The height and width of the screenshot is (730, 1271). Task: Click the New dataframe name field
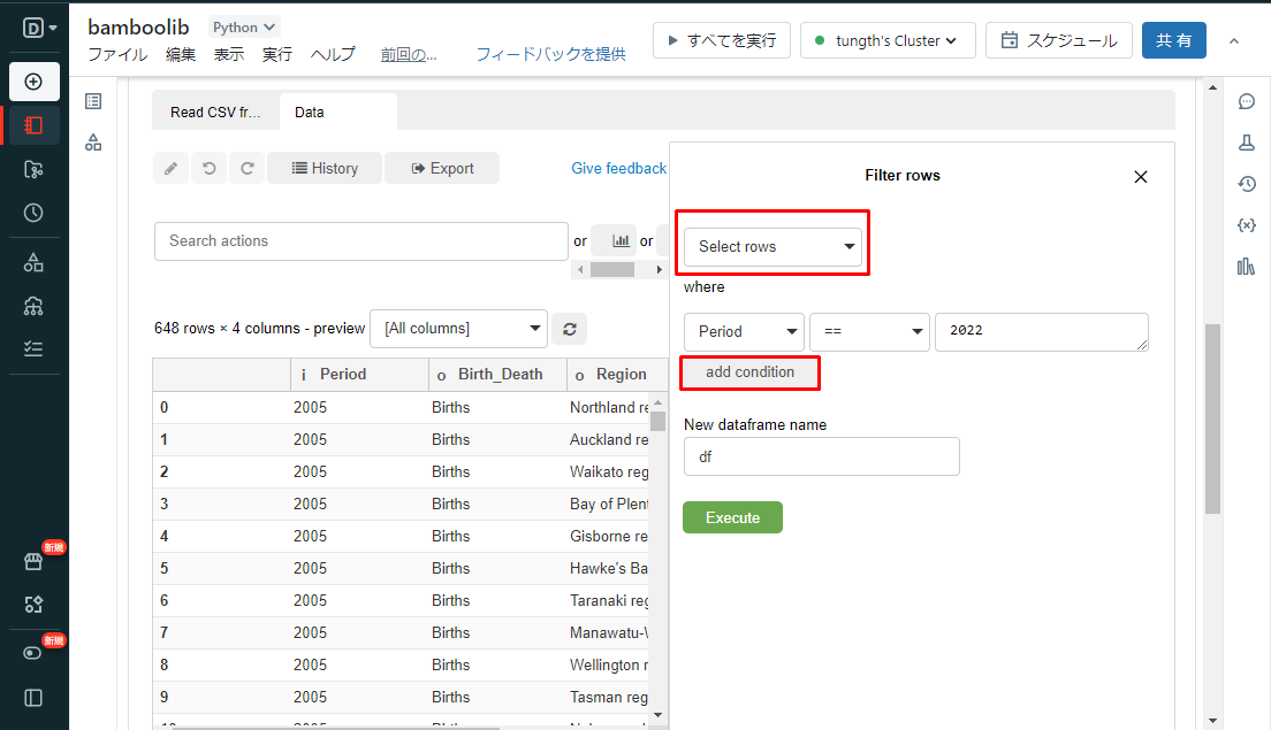pyautogui.click(x=821, y=457)
